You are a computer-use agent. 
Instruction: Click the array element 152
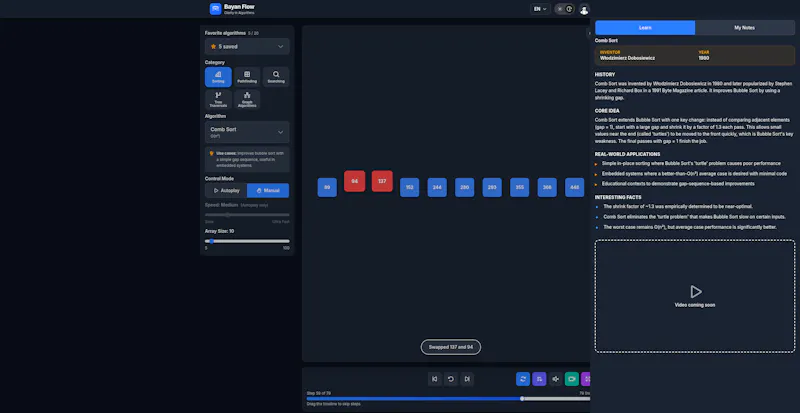click(x=410, y=187)
